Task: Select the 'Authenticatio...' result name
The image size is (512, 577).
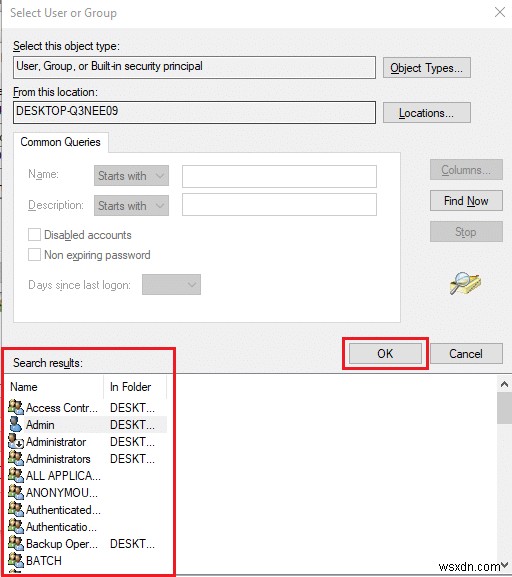Action: tap(61, 527)
